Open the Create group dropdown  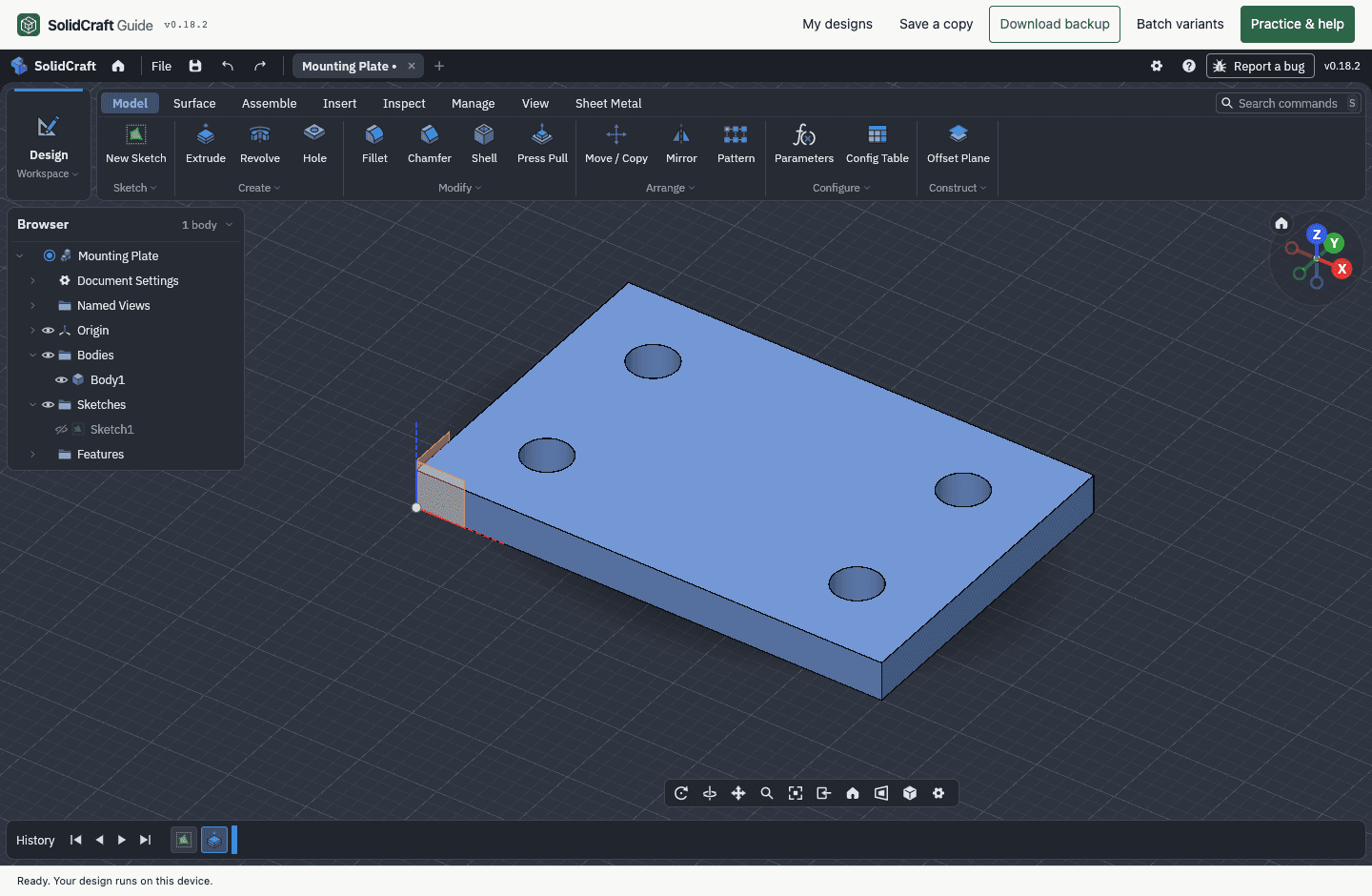[x=259, y=188]
